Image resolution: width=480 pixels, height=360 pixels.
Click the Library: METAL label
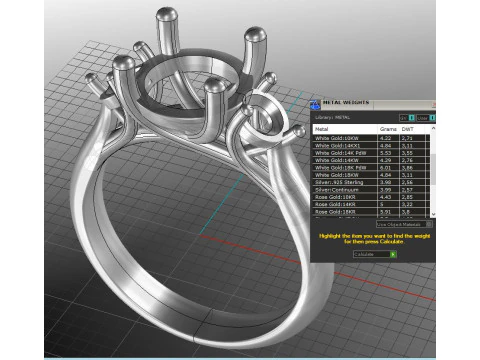(x=332, y=117)
